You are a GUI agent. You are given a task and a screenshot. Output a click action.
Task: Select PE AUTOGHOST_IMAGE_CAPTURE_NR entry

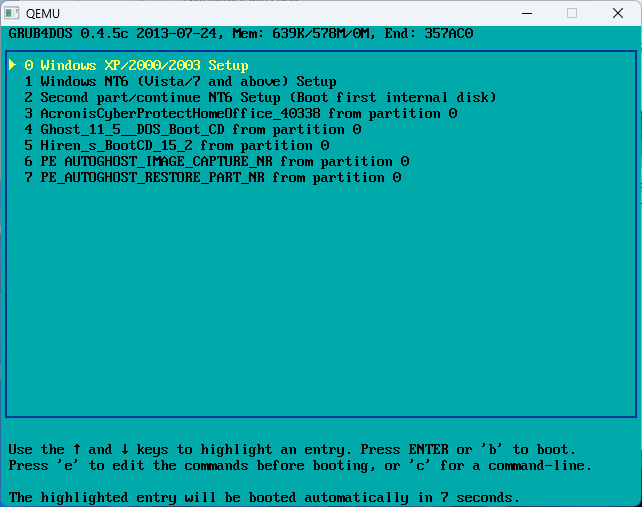[217, 161]
